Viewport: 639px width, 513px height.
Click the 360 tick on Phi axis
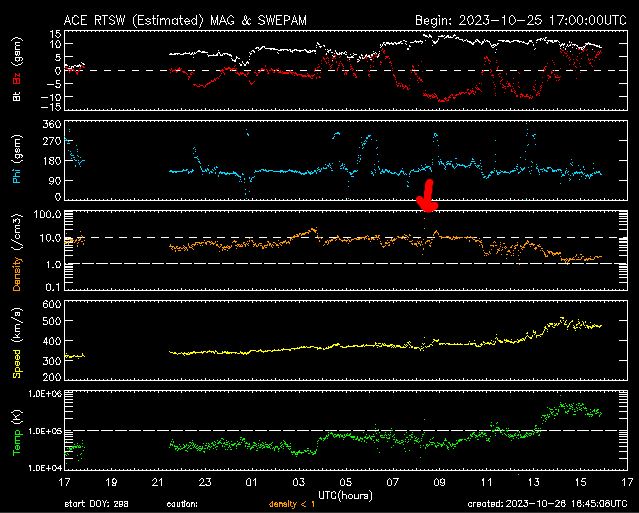coord(49,124)
